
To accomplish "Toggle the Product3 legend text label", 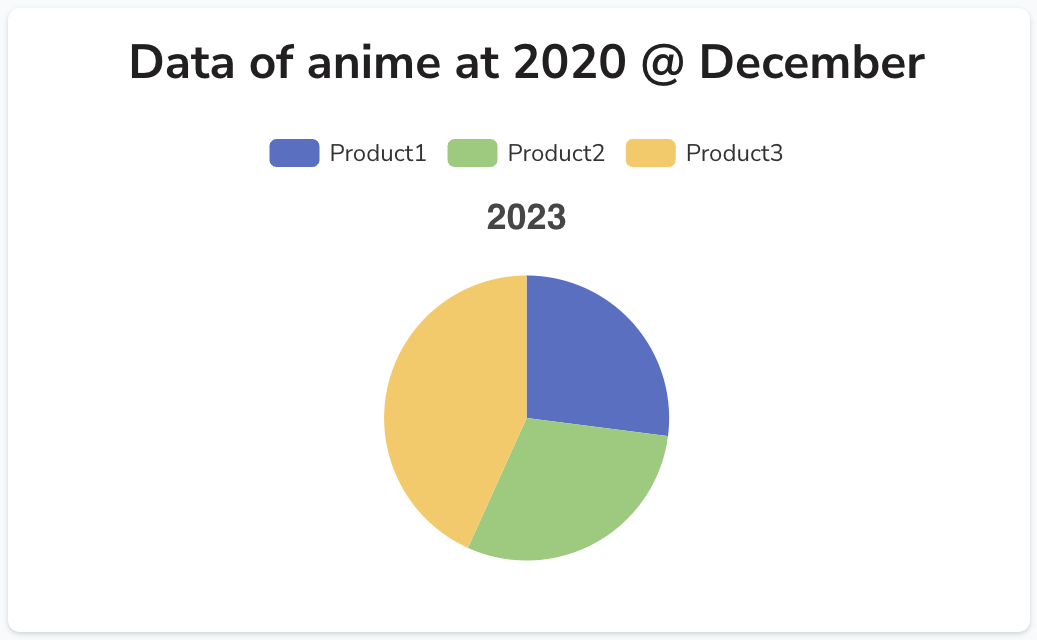I will (x=734, y=153).
